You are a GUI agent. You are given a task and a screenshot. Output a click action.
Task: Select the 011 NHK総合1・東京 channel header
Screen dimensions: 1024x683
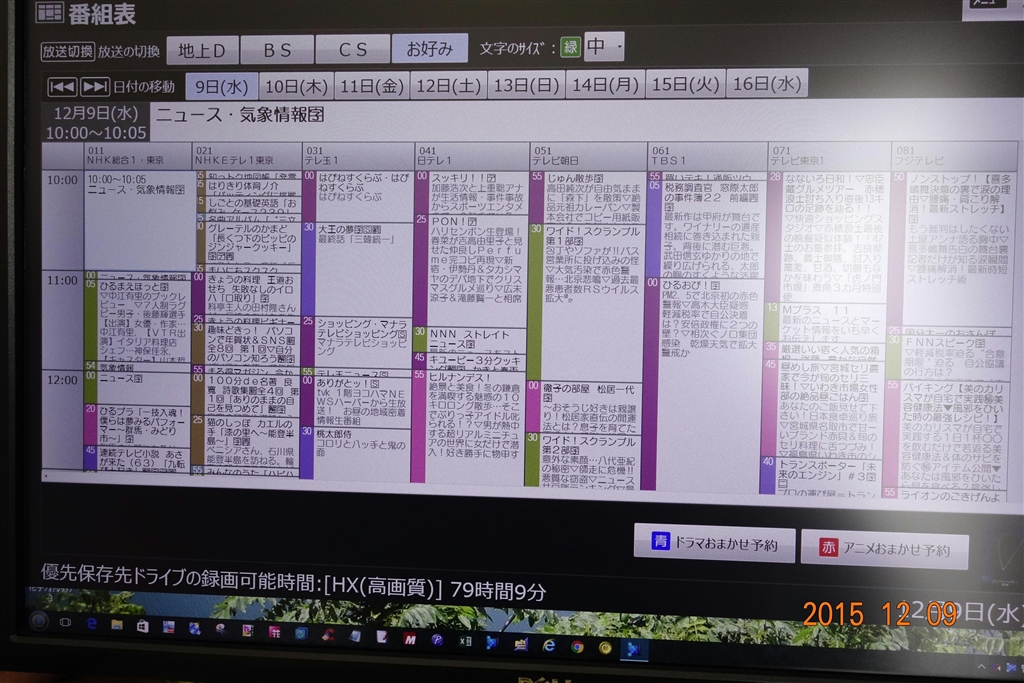138,155
